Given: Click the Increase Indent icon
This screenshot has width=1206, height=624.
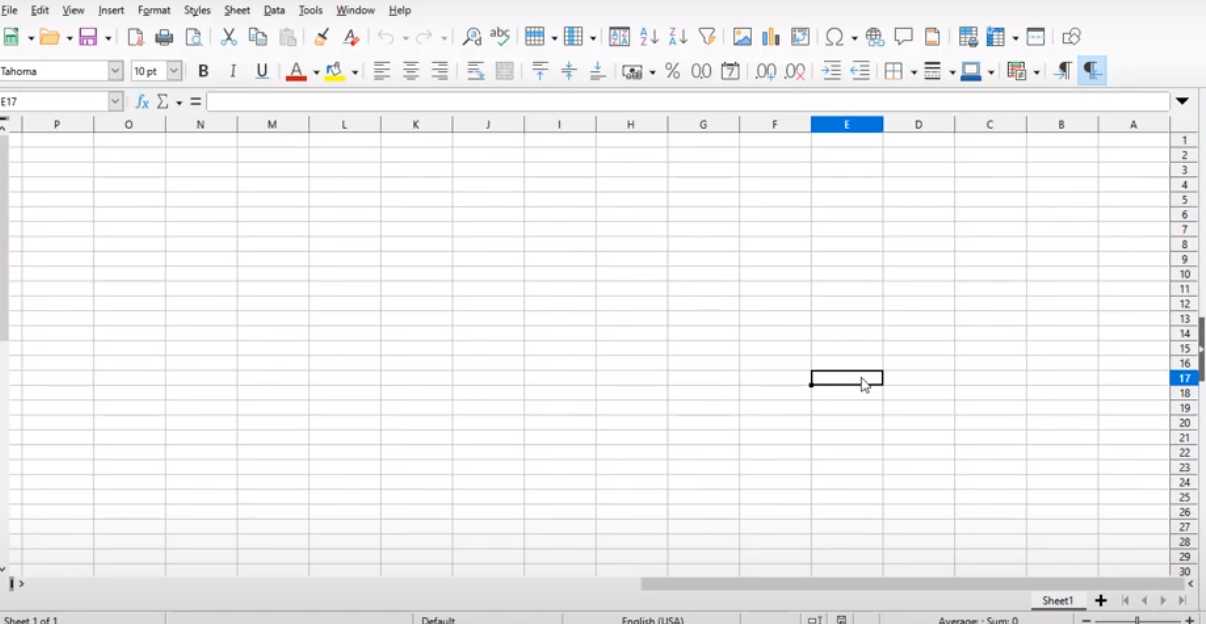Looking at the screenshot, I should 831,71.
